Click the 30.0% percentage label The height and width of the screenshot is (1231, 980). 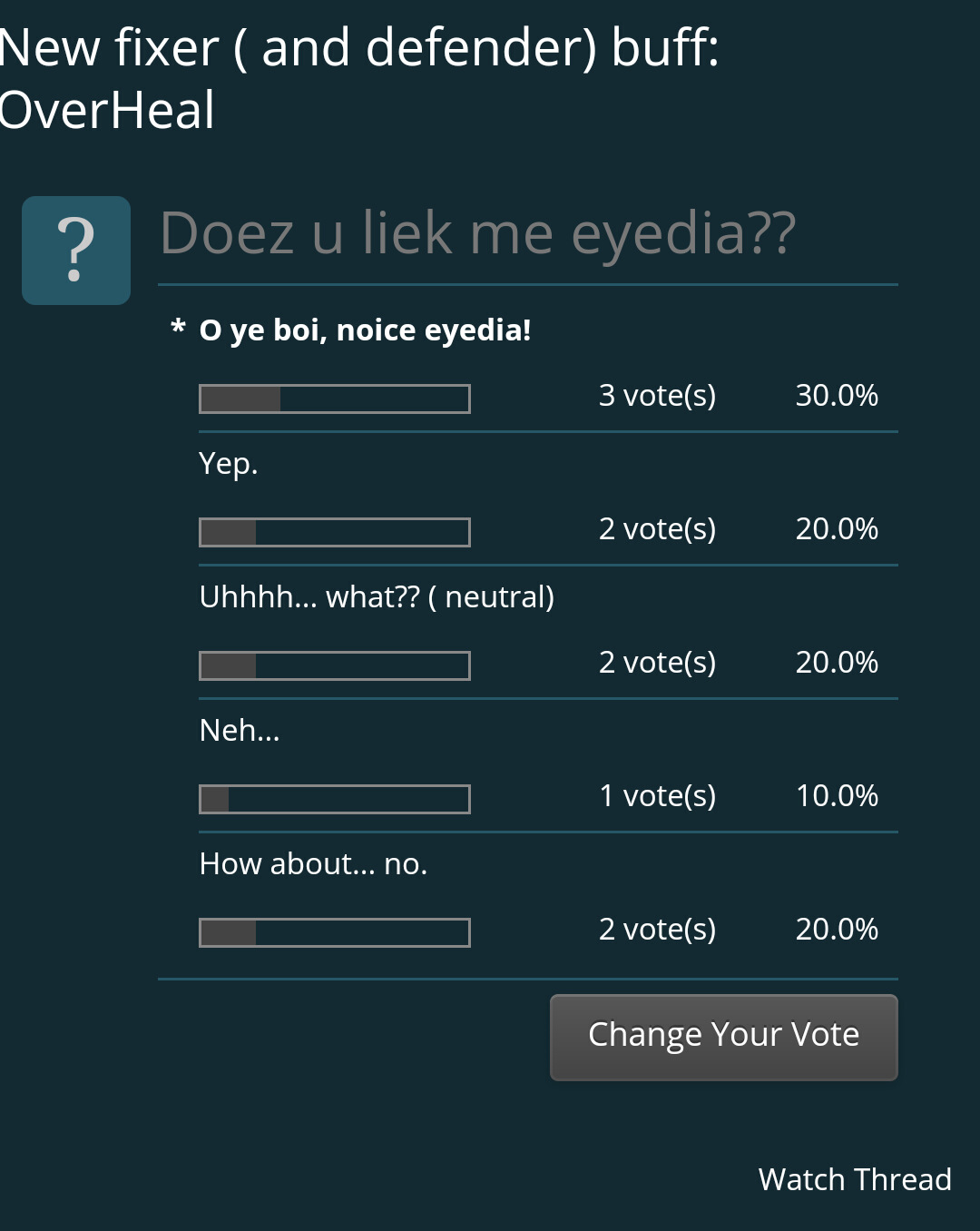coord(837,396)
